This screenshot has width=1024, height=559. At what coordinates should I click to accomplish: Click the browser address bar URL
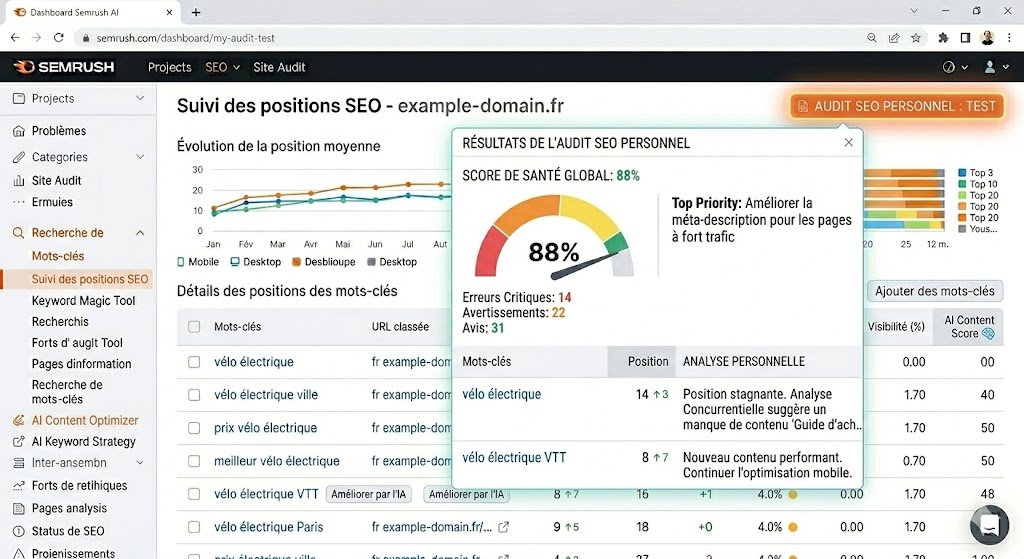pyautogui.click(x=185, y=38)
